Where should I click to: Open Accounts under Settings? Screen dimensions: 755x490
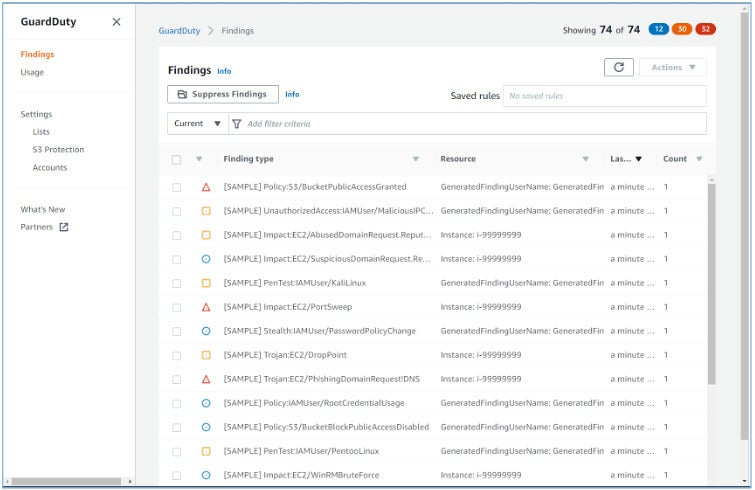(50, 168)
